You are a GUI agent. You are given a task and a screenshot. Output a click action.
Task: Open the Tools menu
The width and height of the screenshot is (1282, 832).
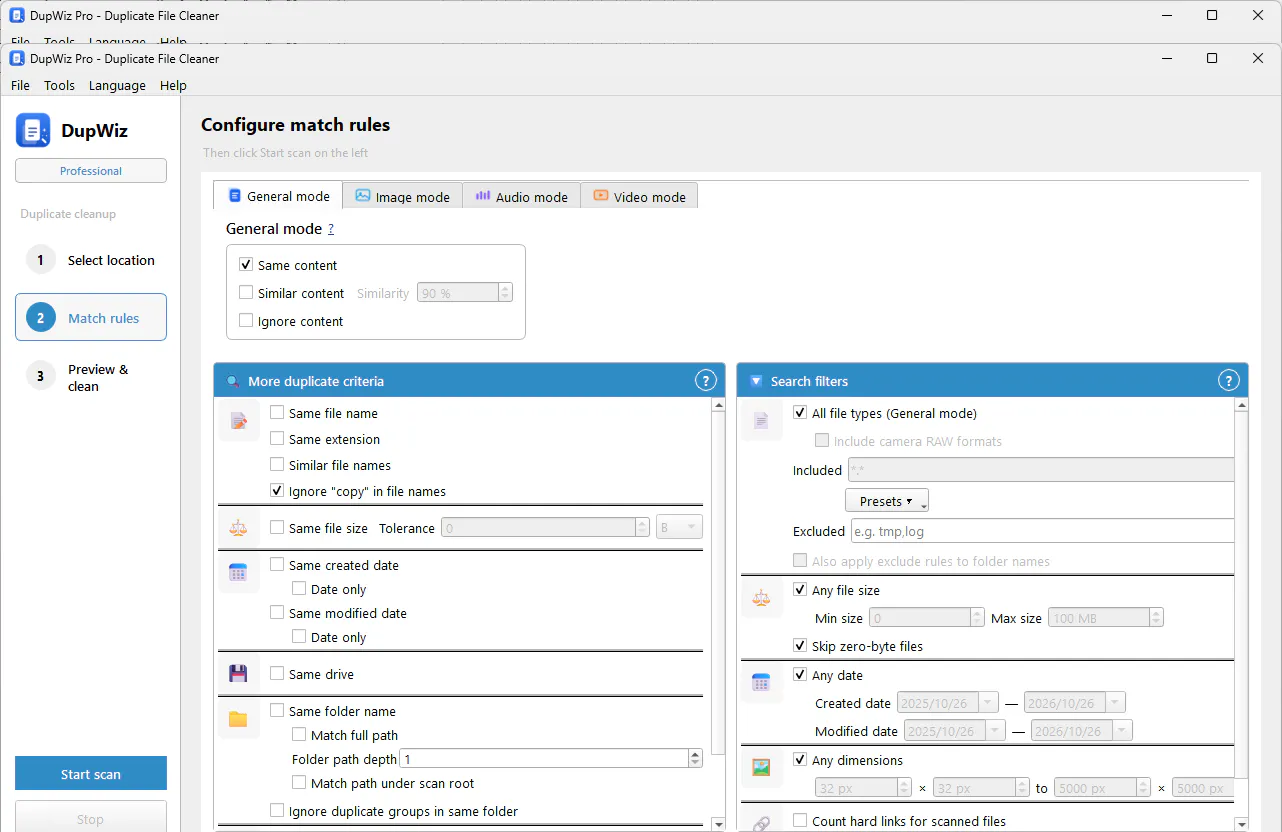point(59,85)
